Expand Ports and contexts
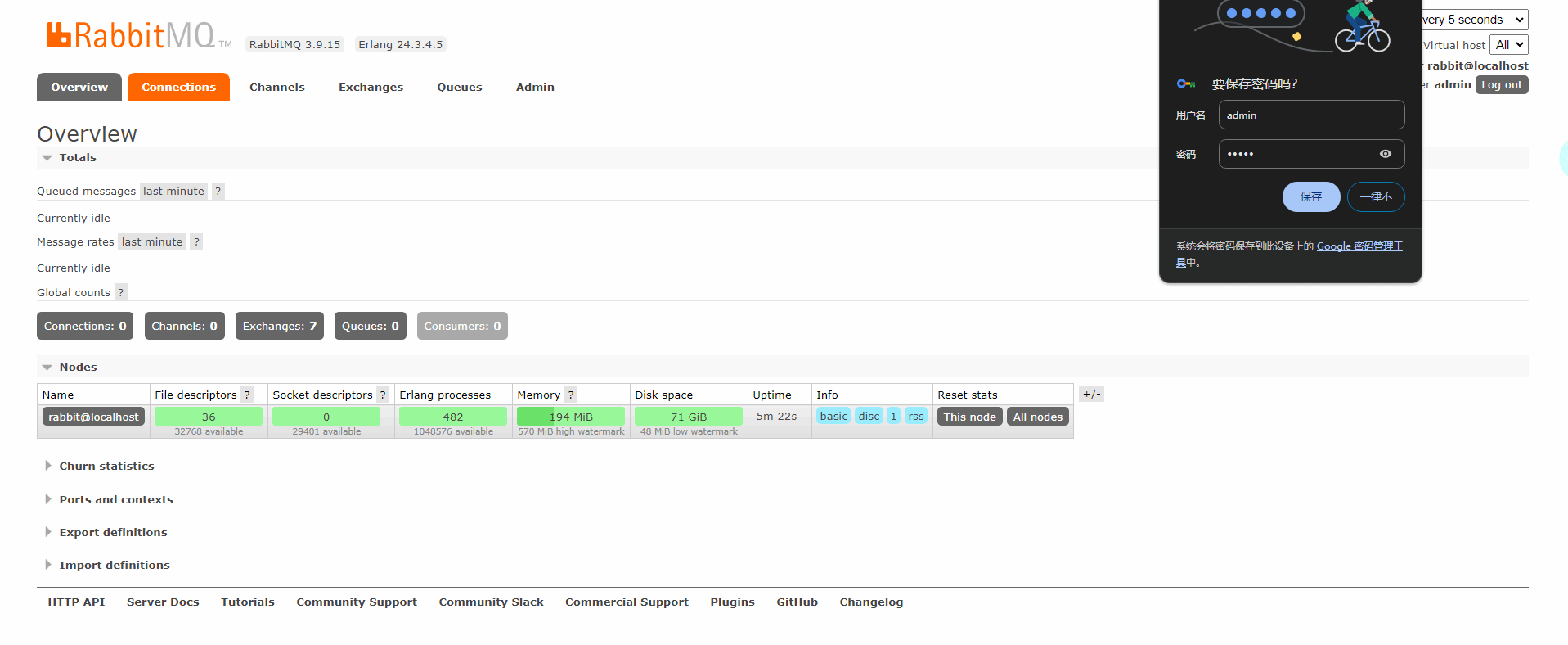Image resolution: width=1568 pixels, height=645 pixels. tap(115, 499)
